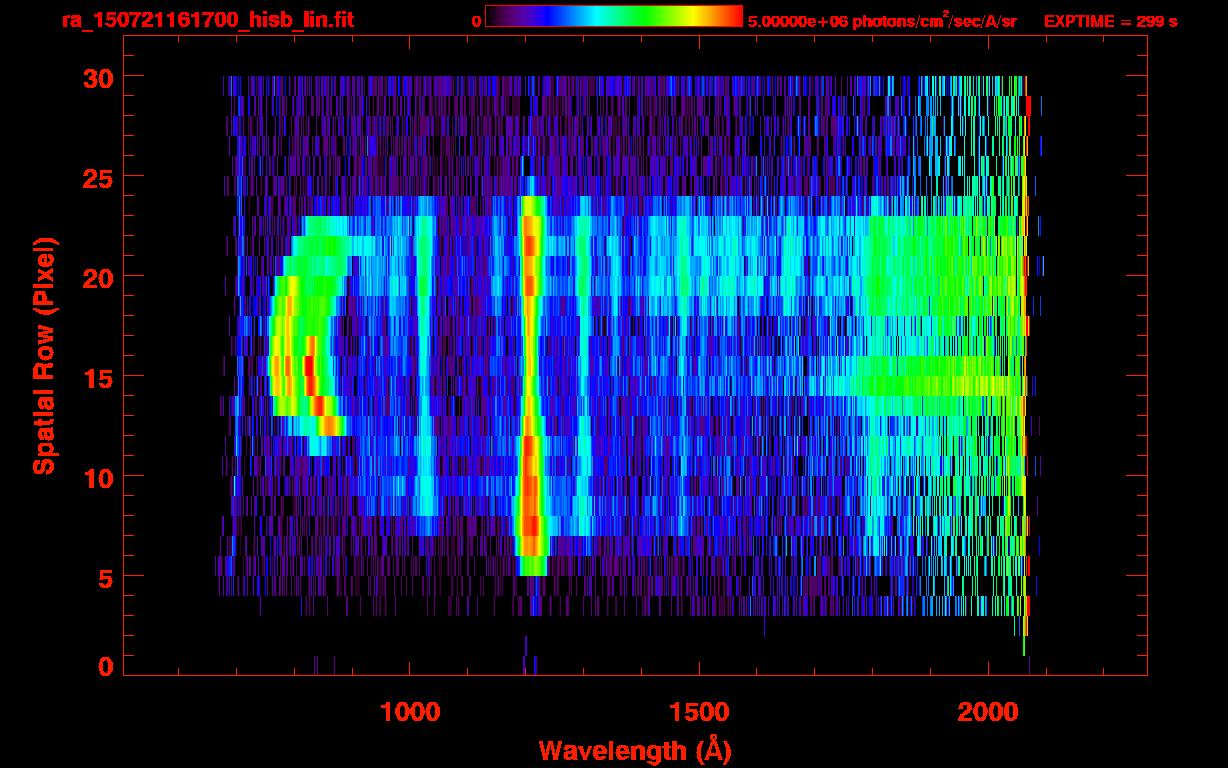Click the color bar legend at top
The width and height of the screenshot is (1228, 768).
point(614,16)
